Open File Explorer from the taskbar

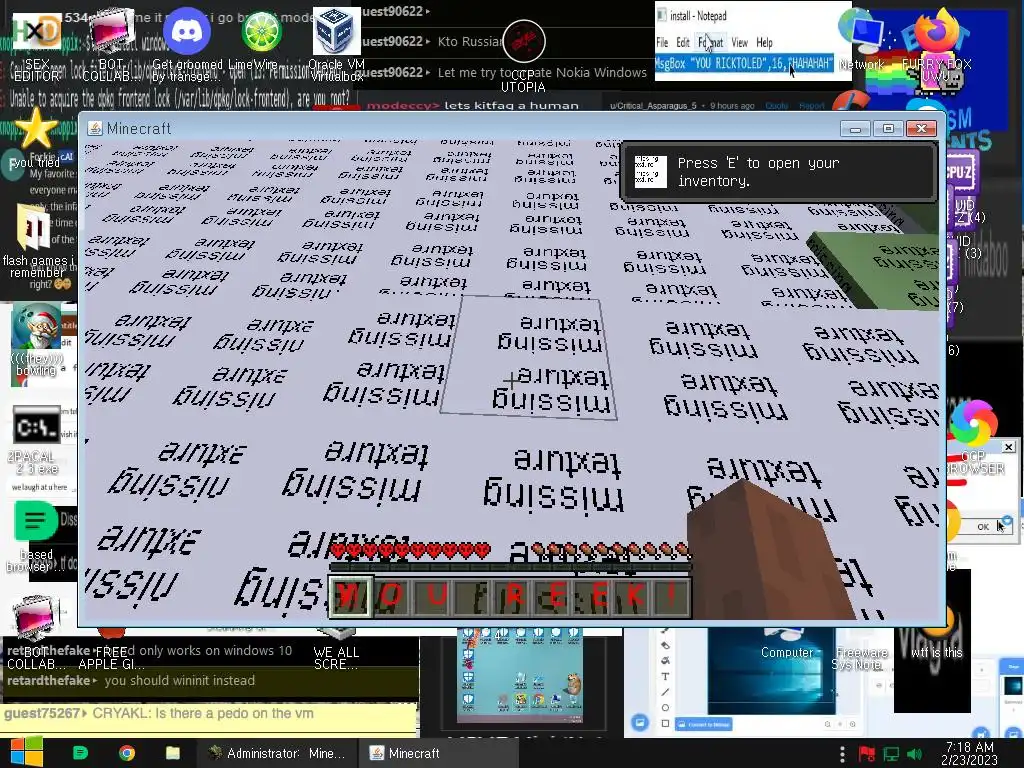pos(173,753)
